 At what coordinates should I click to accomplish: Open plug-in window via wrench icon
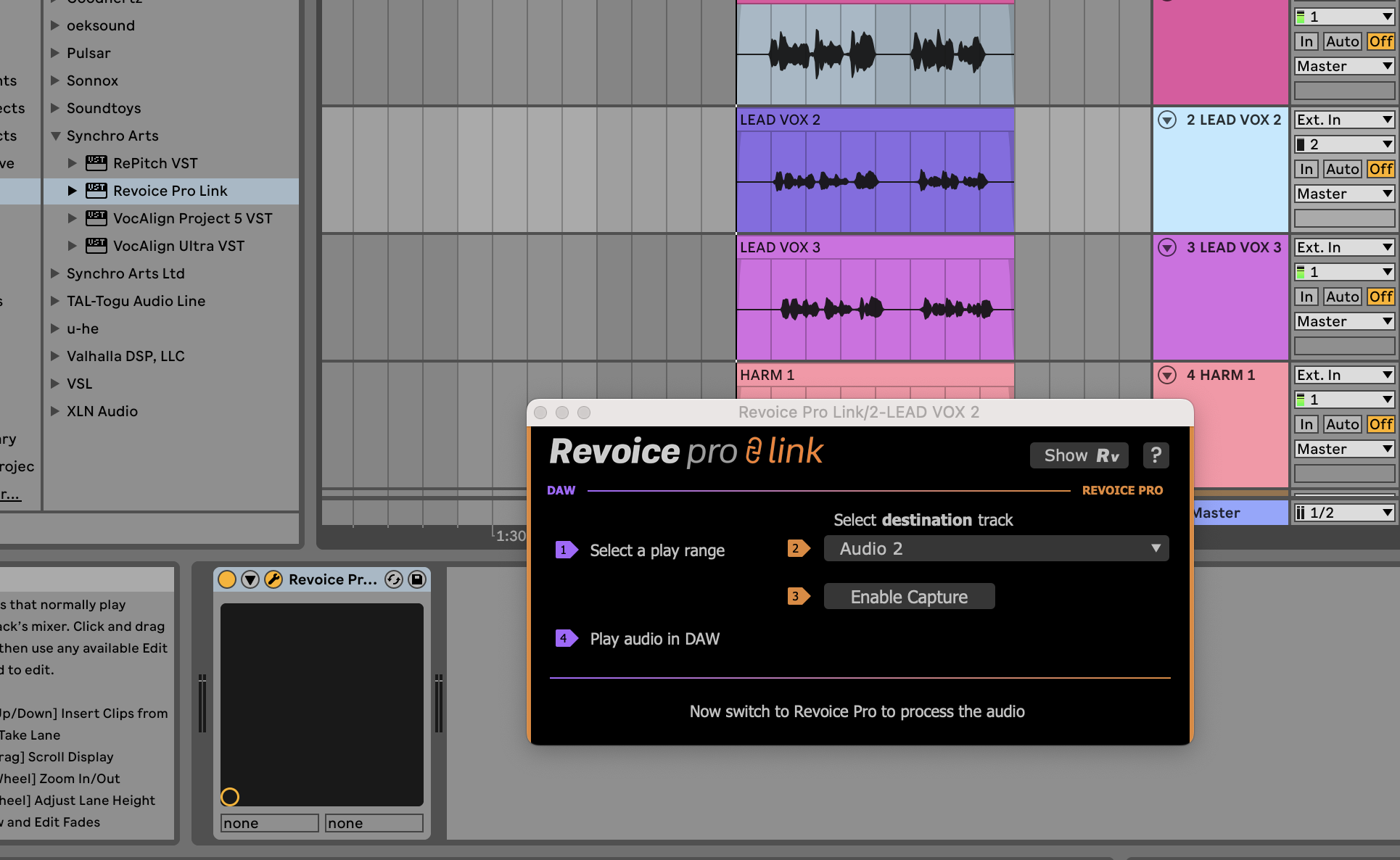point(273,579)
